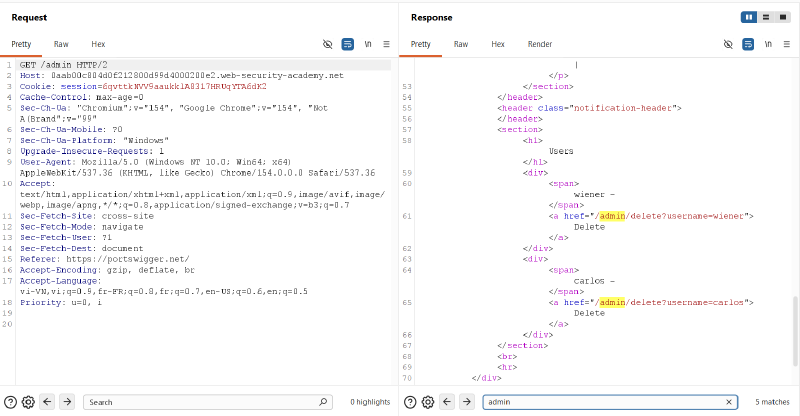
Task: Select side-by-side split layout icon
Action: 748,17
